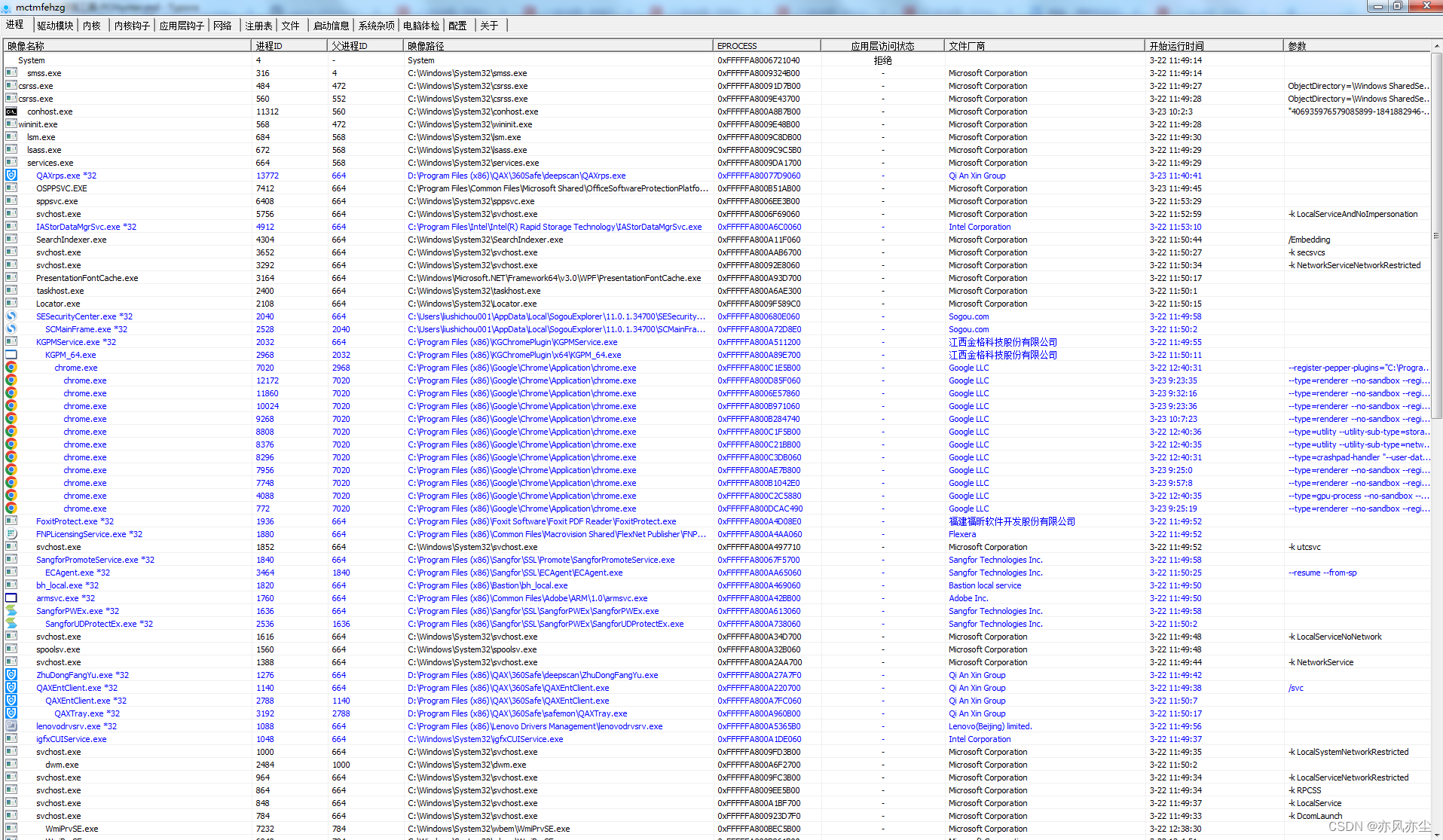1443x840 pixels.
Task: Click the Flexera vendor cell
Action: [x=962, y=534]
